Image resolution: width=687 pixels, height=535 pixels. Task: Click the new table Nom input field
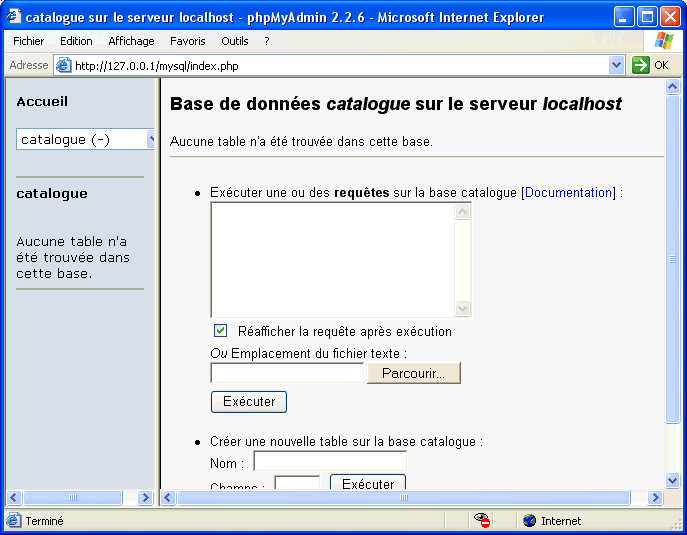tap(330, 461)
